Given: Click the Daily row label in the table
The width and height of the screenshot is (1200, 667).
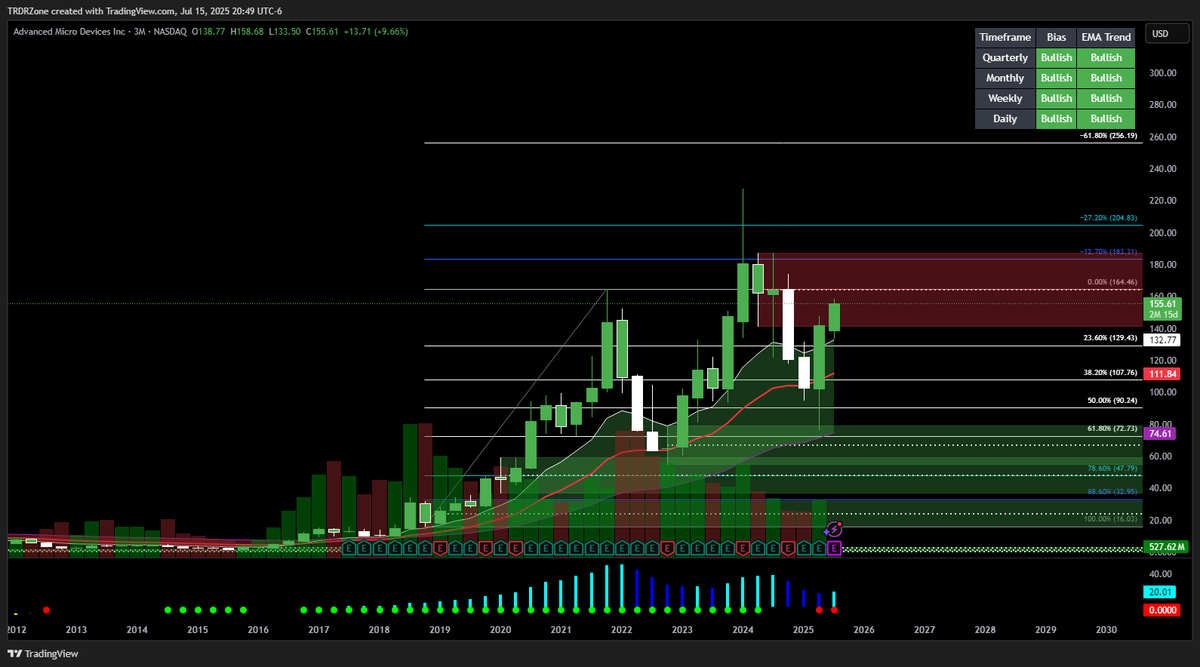Looking at the screenshot, I should click(1005, 119).
